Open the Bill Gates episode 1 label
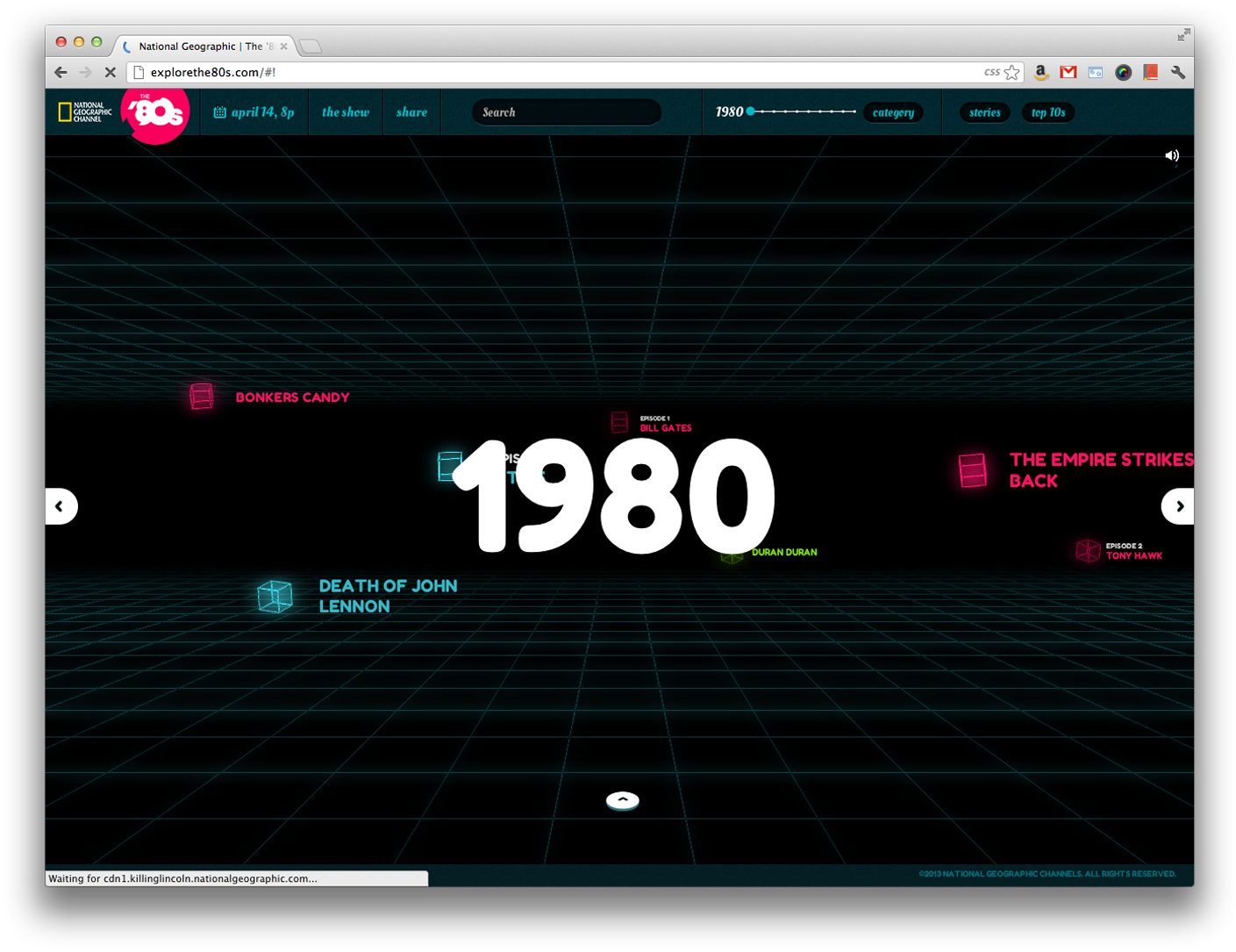 666,424
